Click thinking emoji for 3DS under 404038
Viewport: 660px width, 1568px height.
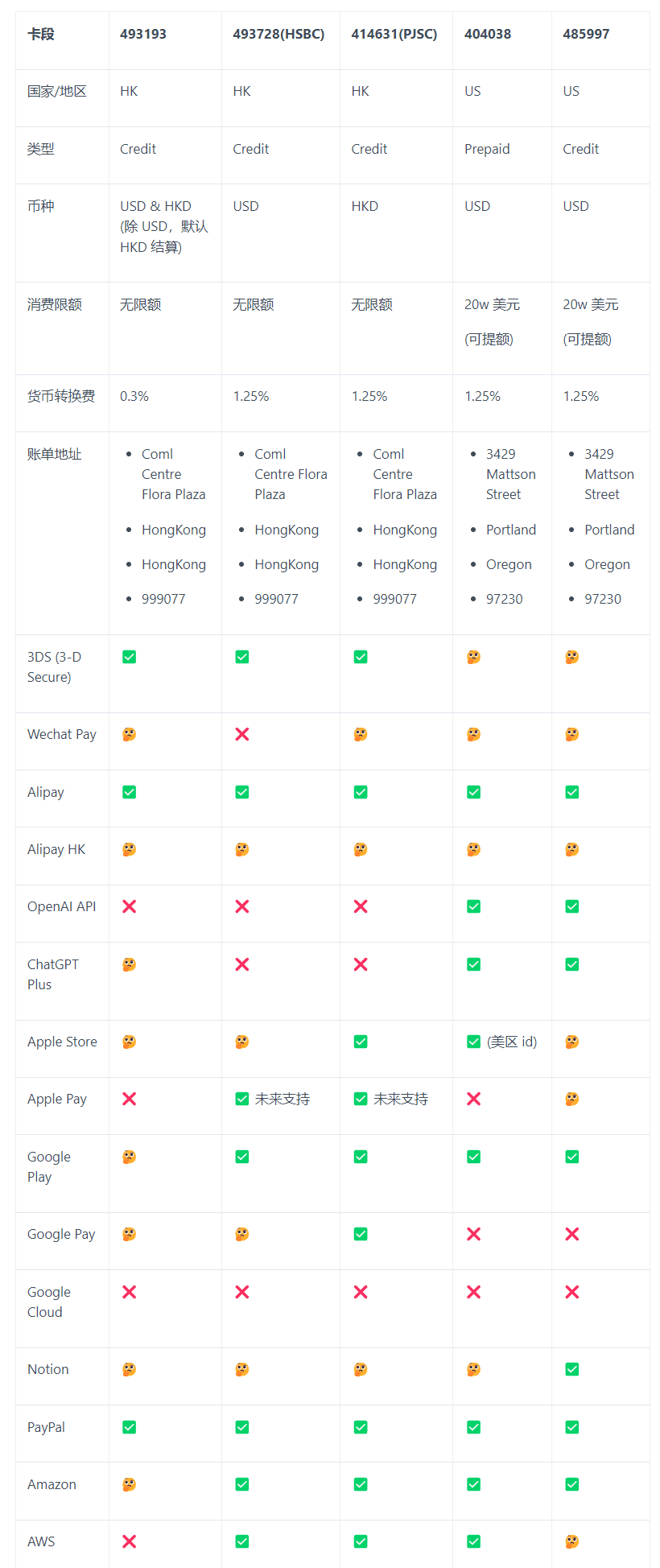coord(474,657)
